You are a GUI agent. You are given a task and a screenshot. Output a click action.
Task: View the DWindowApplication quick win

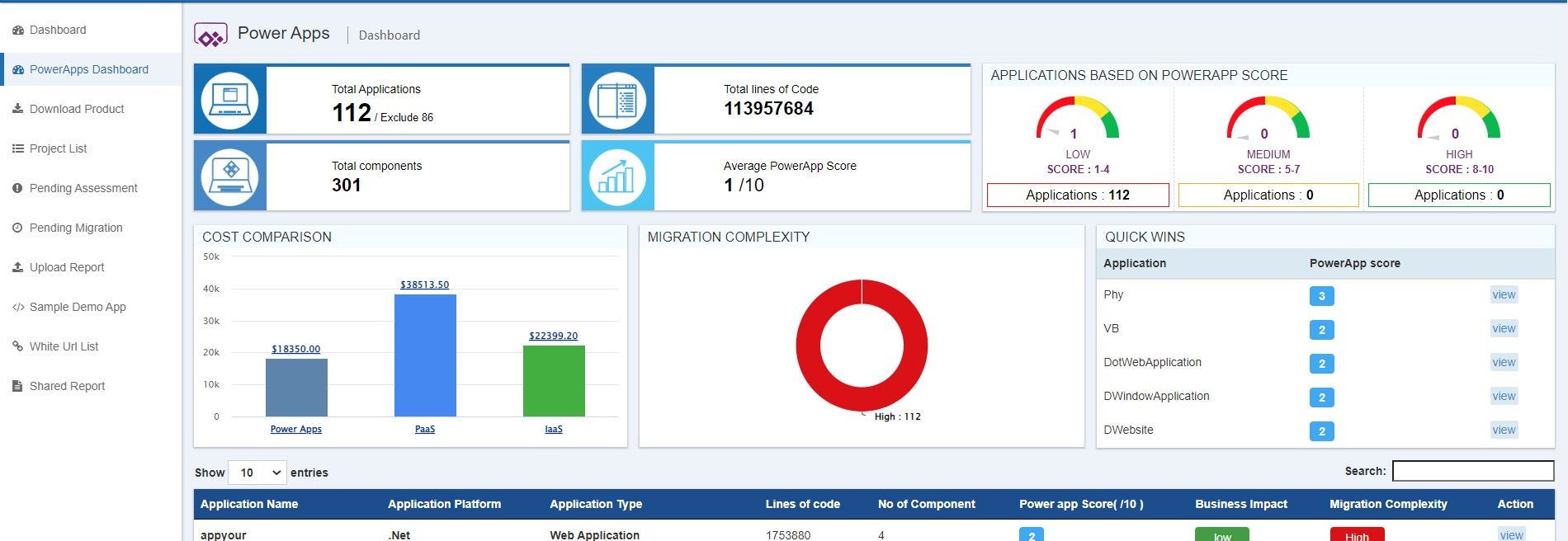(x=1504, y=397)
